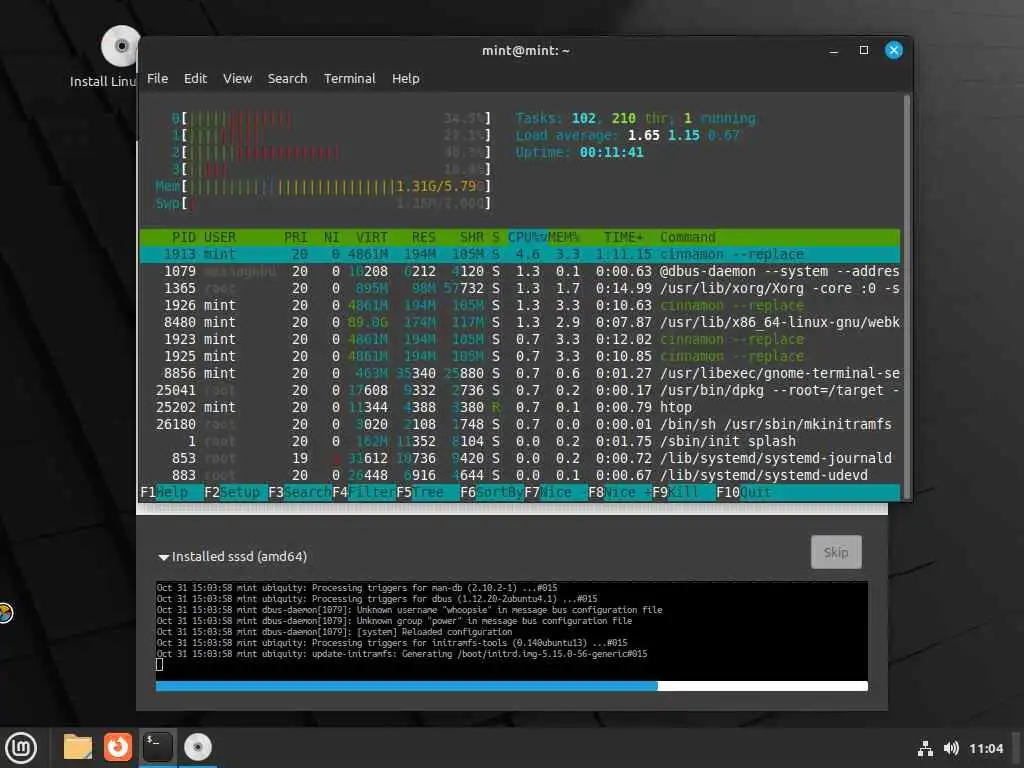Click F6 SortBy in htop footer
The image size is (1024, 768).
(492, 492)
